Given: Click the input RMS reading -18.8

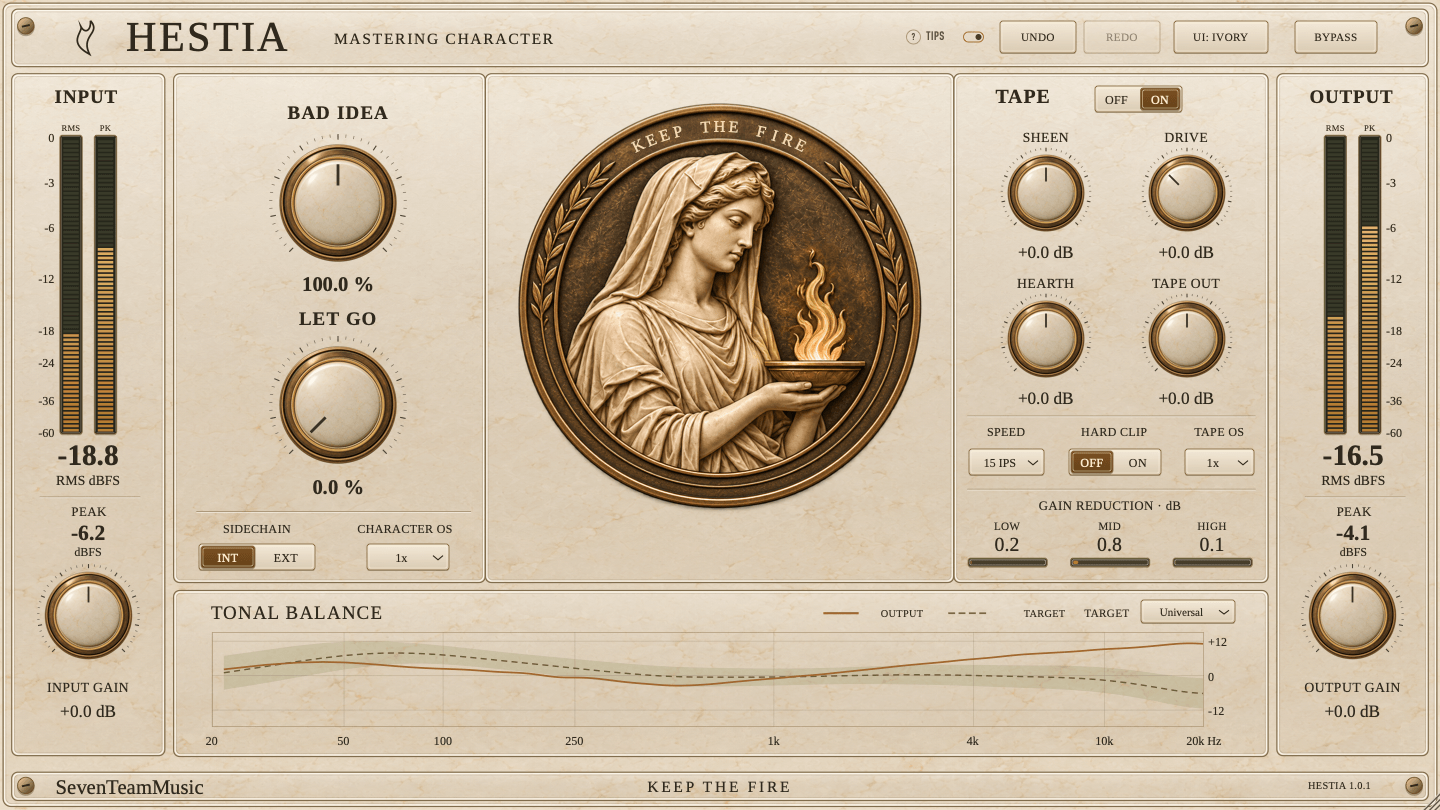Looking at the screenshot, I should click(88, 456).
